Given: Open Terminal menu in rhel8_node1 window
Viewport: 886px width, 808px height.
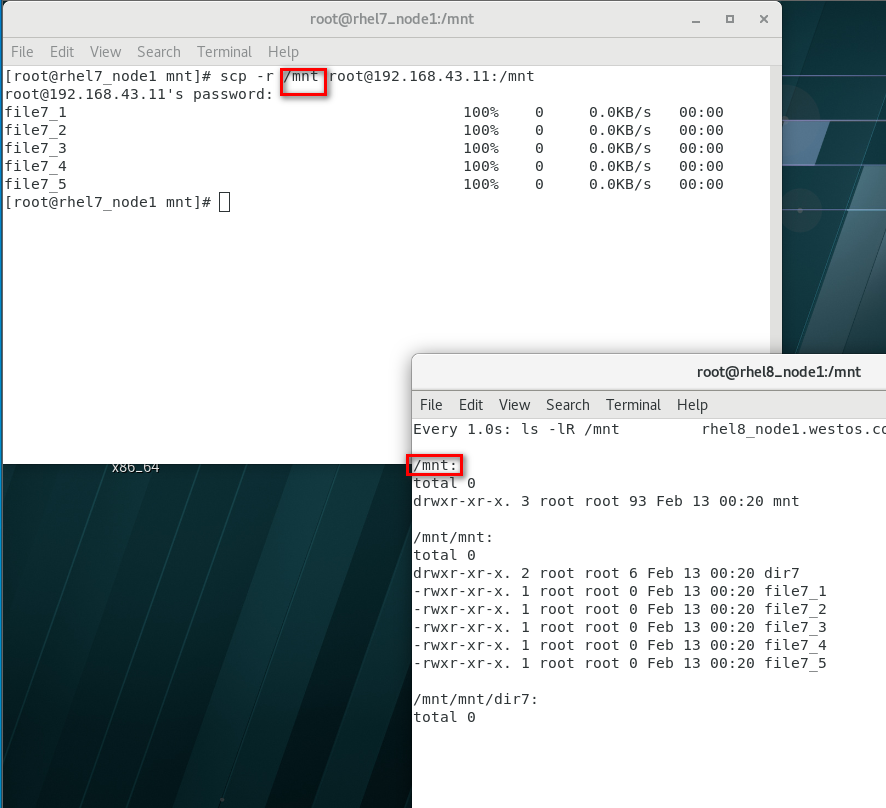Looking at the screenshot, I should click(x=633, y=405).
